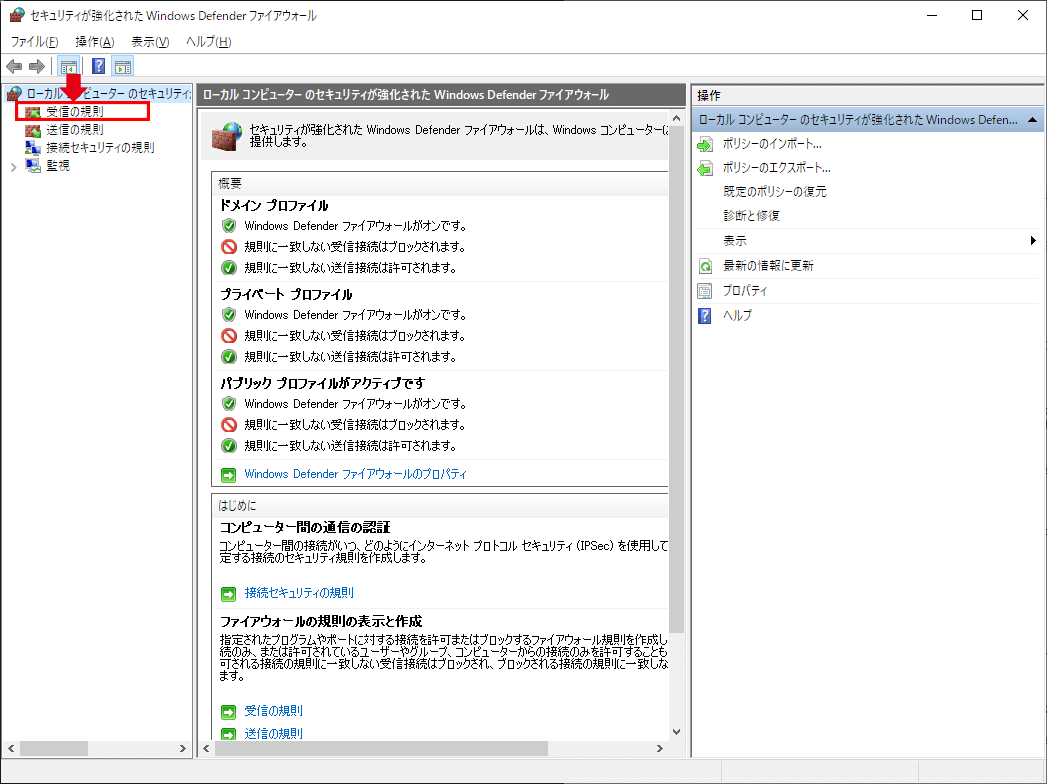Image resolution: width=1047 pixels, height=784 pixels.
Task: Click the green arrow icon beside 接続セキュリティの規則 link
Action: click(228, 594)
